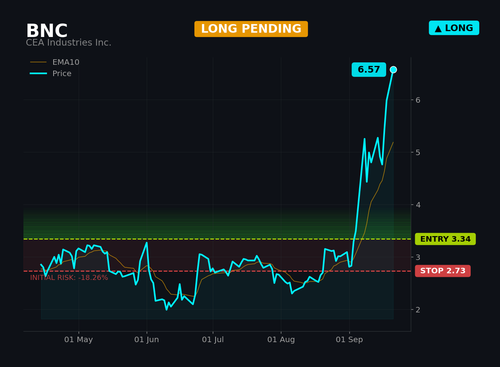
Task: Click the EMA10 legend entry
Action: pyautogui.click(x=55, y=62)
